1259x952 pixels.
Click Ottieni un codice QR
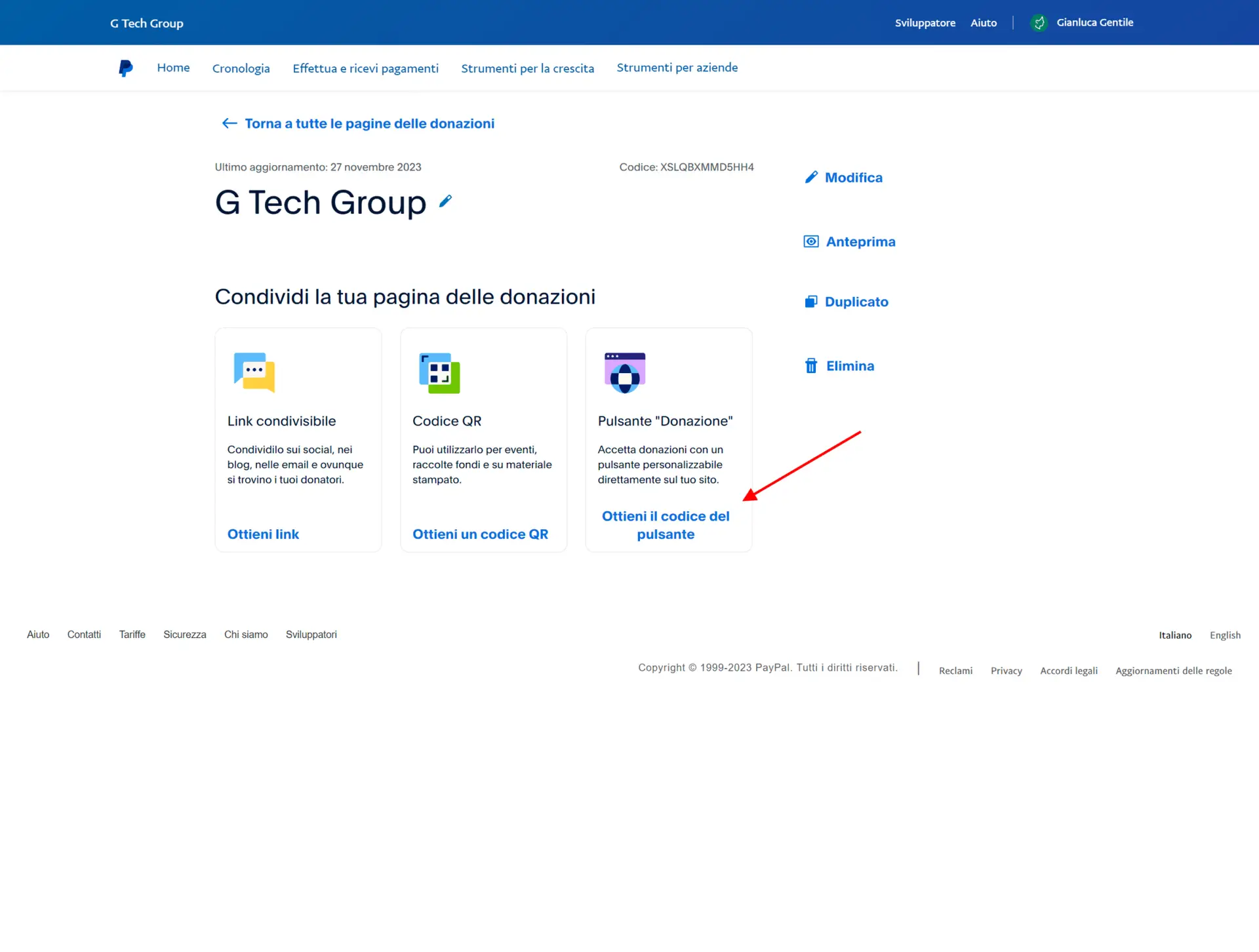[481, 534]
